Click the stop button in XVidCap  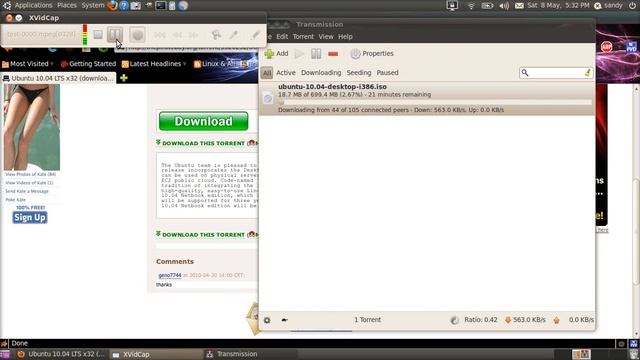[98, 35]
